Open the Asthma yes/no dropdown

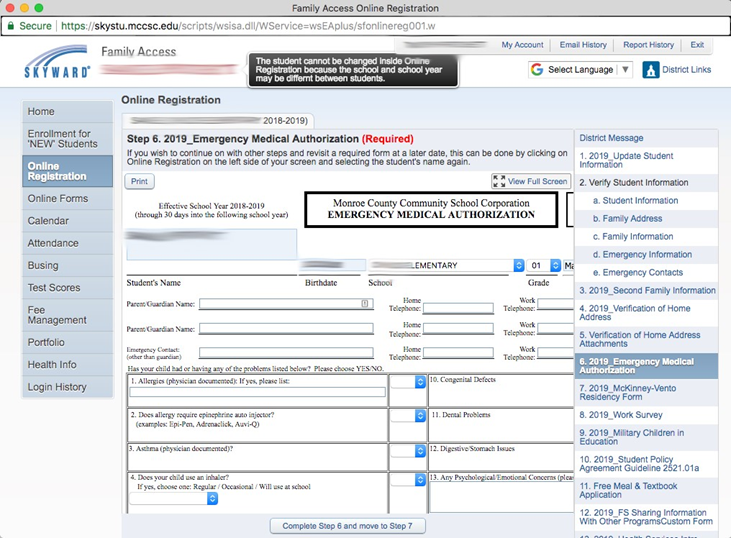tap(407, 451)
